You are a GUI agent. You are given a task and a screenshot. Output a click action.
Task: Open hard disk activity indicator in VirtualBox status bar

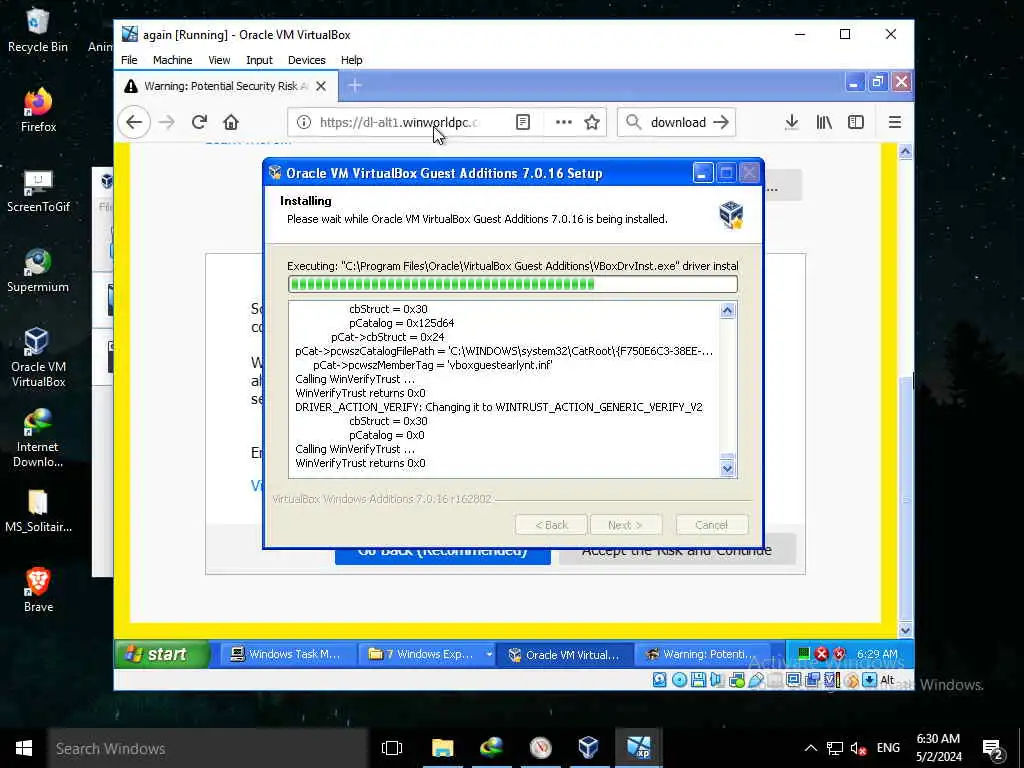click(x=660, y=680)
